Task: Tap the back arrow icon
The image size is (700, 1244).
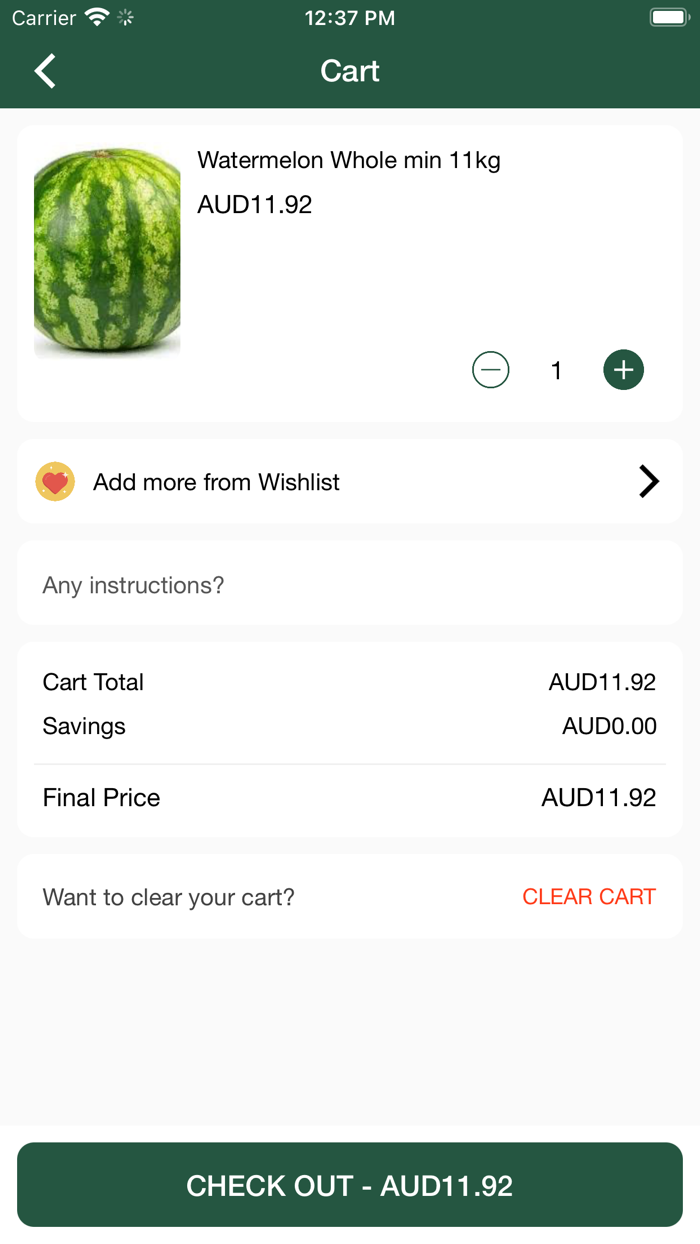Action: [45, 71]
